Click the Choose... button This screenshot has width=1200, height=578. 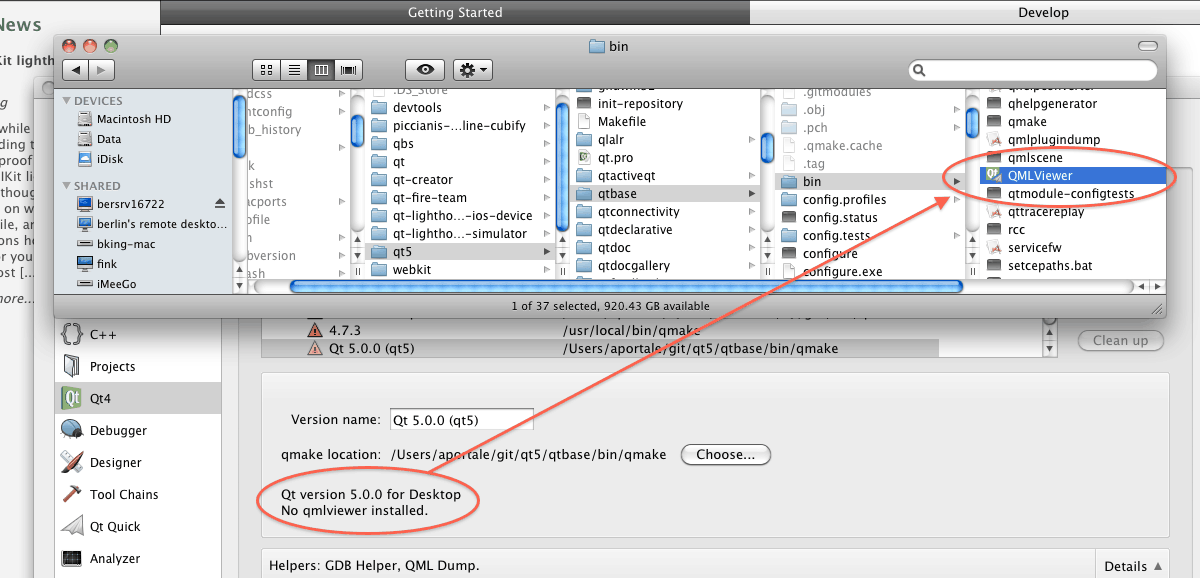coord(726,454)
